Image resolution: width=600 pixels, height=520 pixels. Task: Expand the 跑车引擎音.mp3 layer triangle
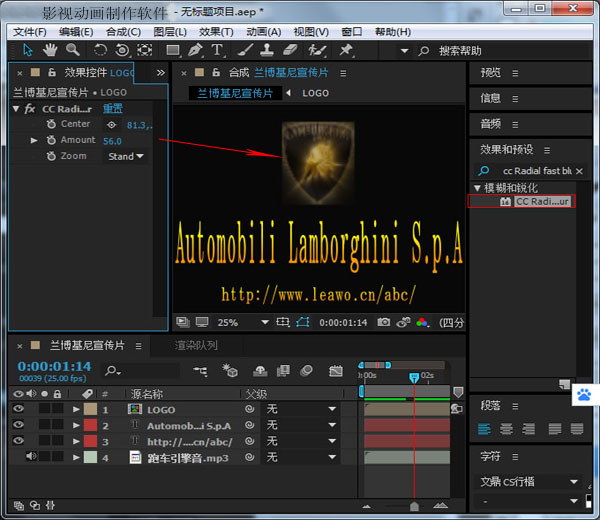76,457
